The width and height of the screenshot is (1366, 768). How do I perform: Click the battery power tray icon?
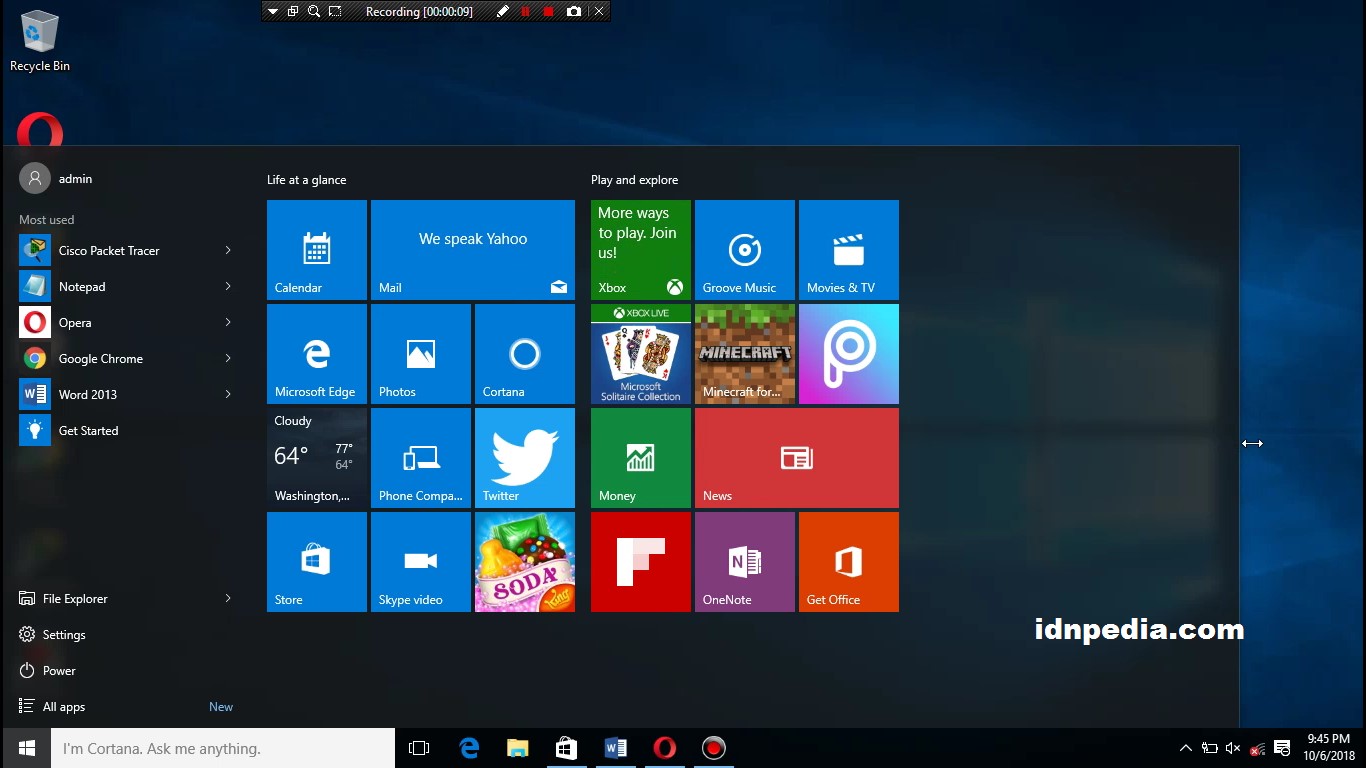pyautogui.click(x=1210, y=748)
